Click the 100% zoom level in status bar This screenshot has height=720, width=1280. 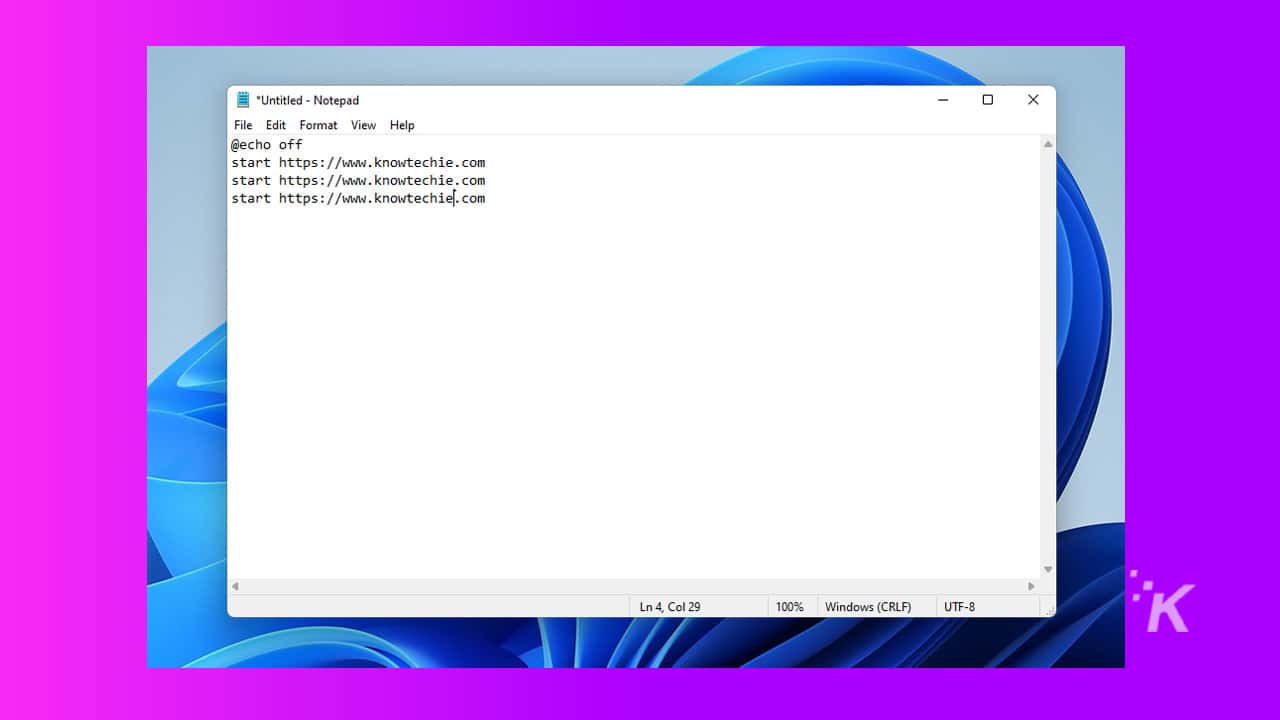click(789, 607)
